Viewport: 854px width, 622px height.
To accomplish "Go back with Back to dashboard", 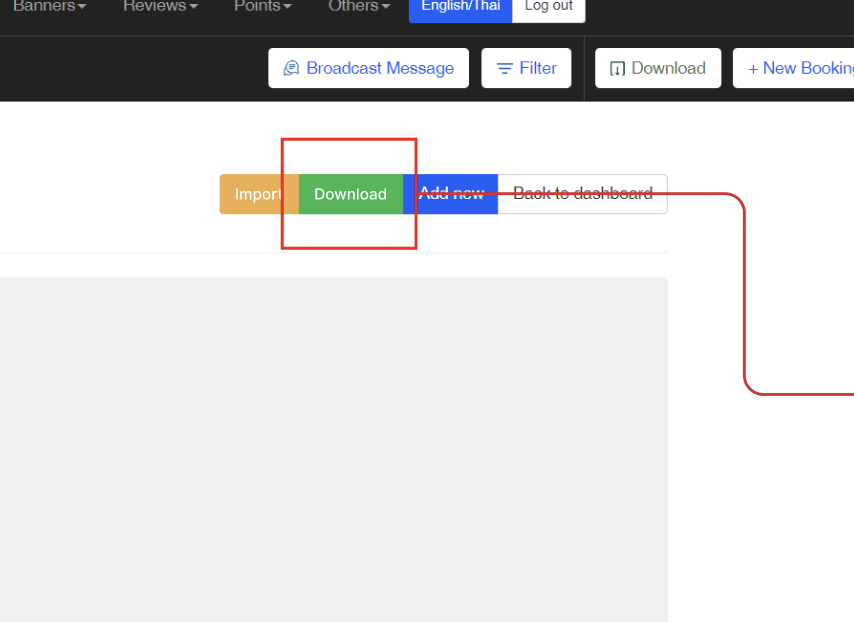I will [582, 194].
